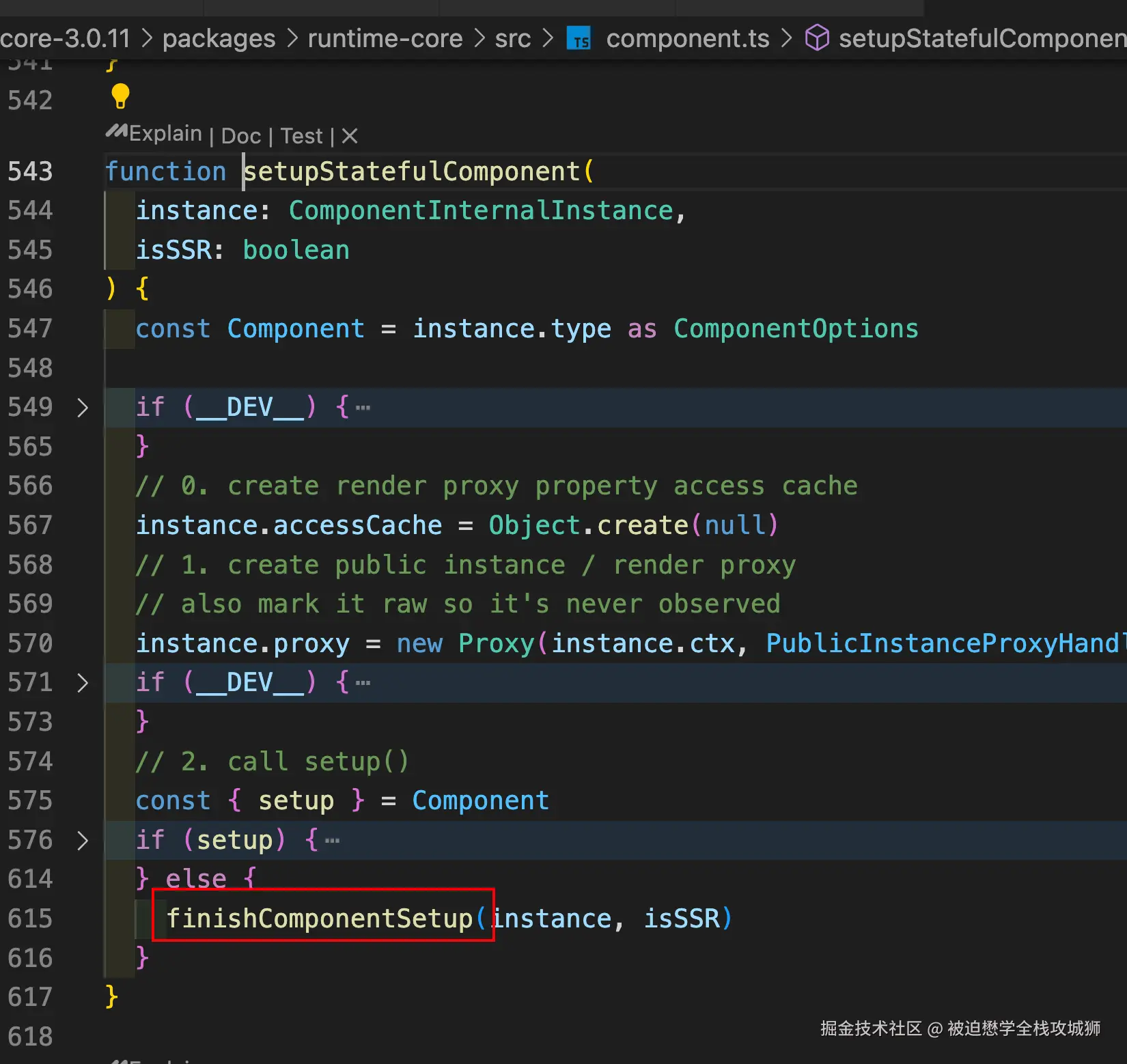Open the packages breadcrumb segment
This screenshot has width=1127, height=1064.
tap(219, 39)
